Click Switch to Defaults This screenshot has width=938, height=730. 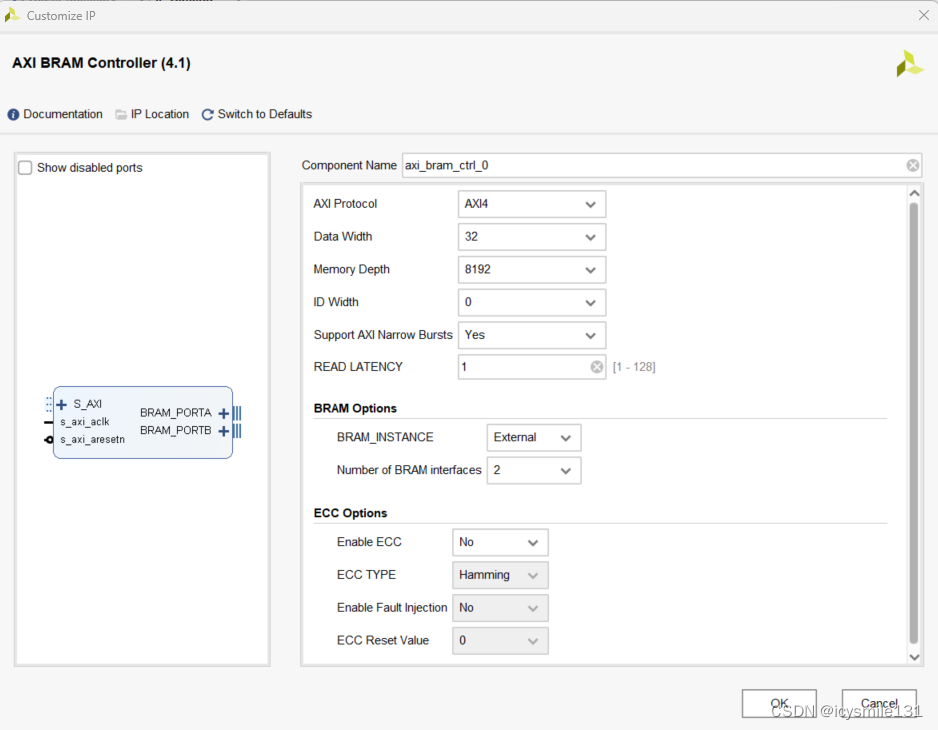tap(264, 114)
